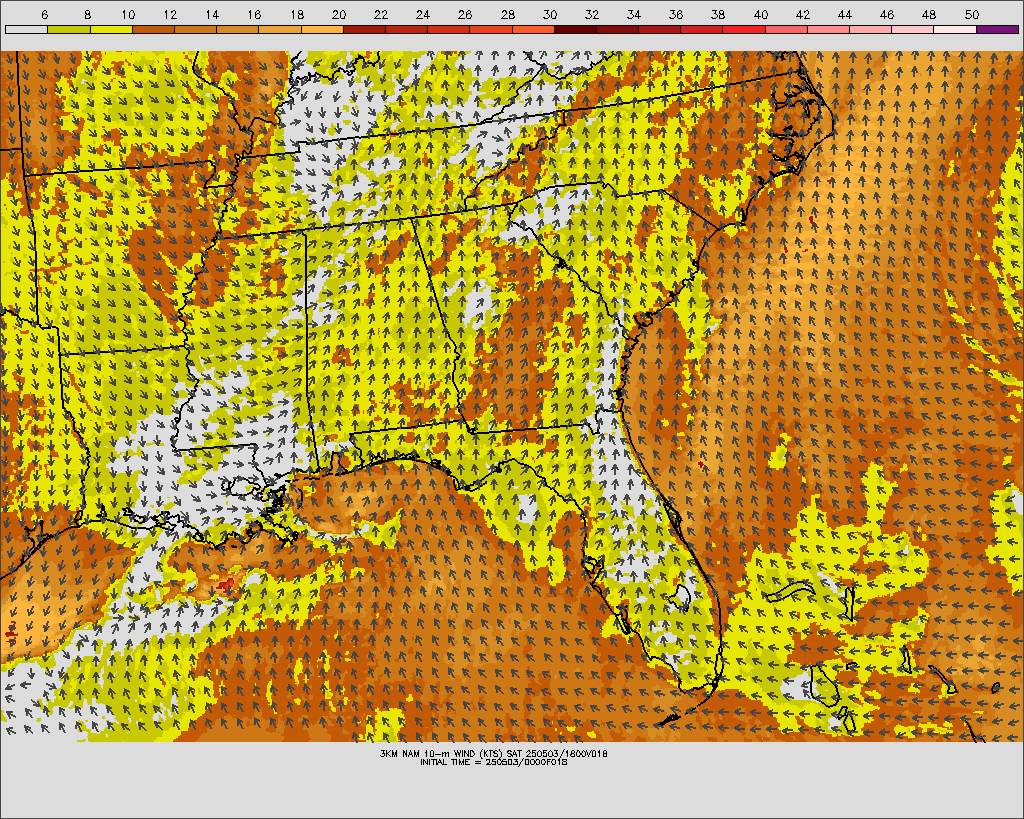Click the legend swatch between 10 and 12
Screen dimensions: 1024x819
click(153, 29)
